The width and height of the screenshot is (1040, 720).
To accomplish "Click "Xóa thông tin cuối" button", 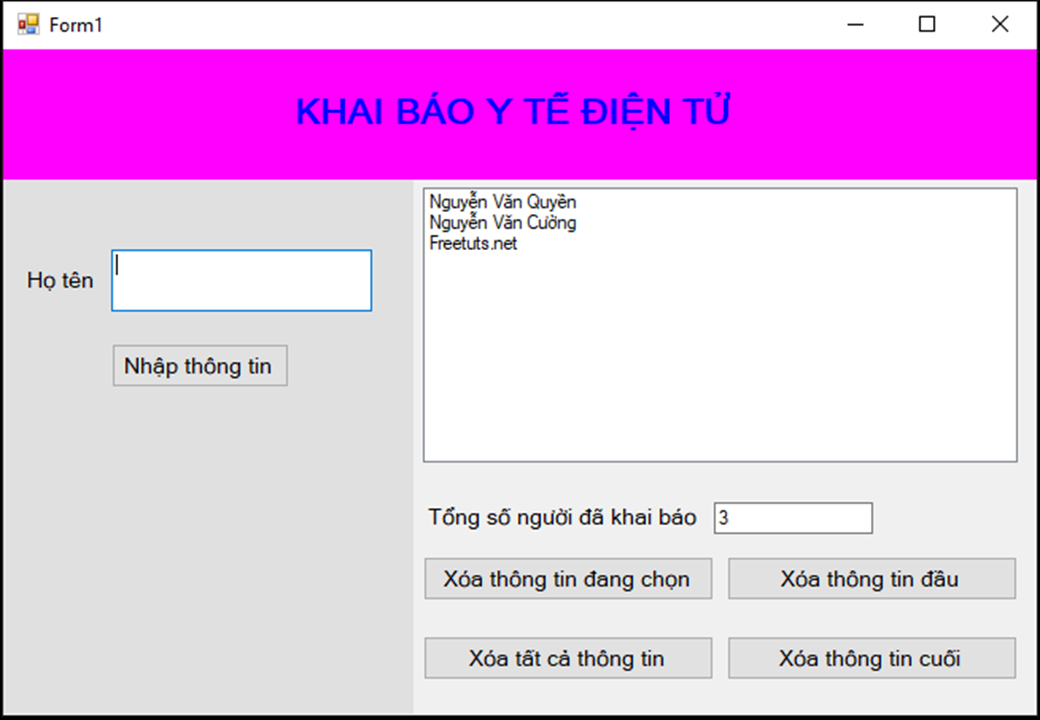I will pos(871,657).
